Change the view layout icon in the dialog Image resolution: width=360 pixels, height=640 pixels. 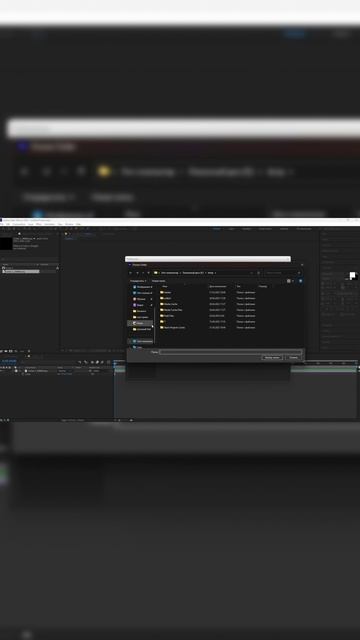(289, 281)
